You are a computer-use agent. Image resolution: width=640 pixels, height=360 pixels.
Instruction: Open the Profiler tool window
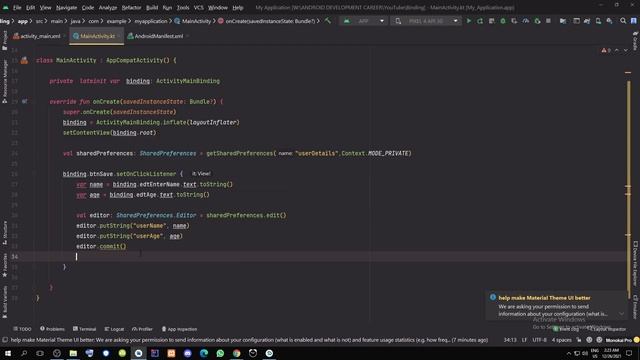[142, 329]
